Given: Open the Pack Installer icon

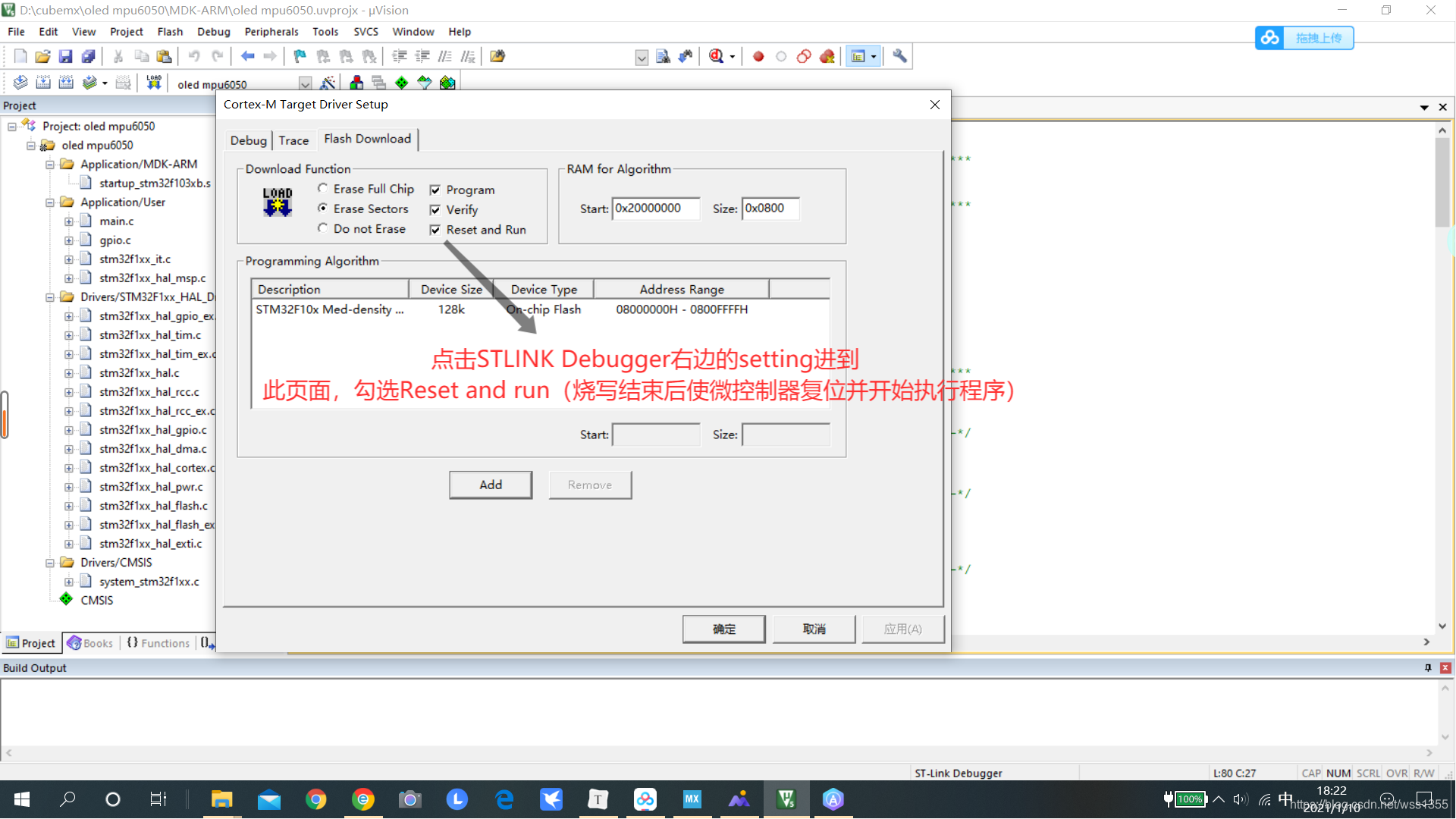Looking at the screenshot, I should (x=447, y=83).
